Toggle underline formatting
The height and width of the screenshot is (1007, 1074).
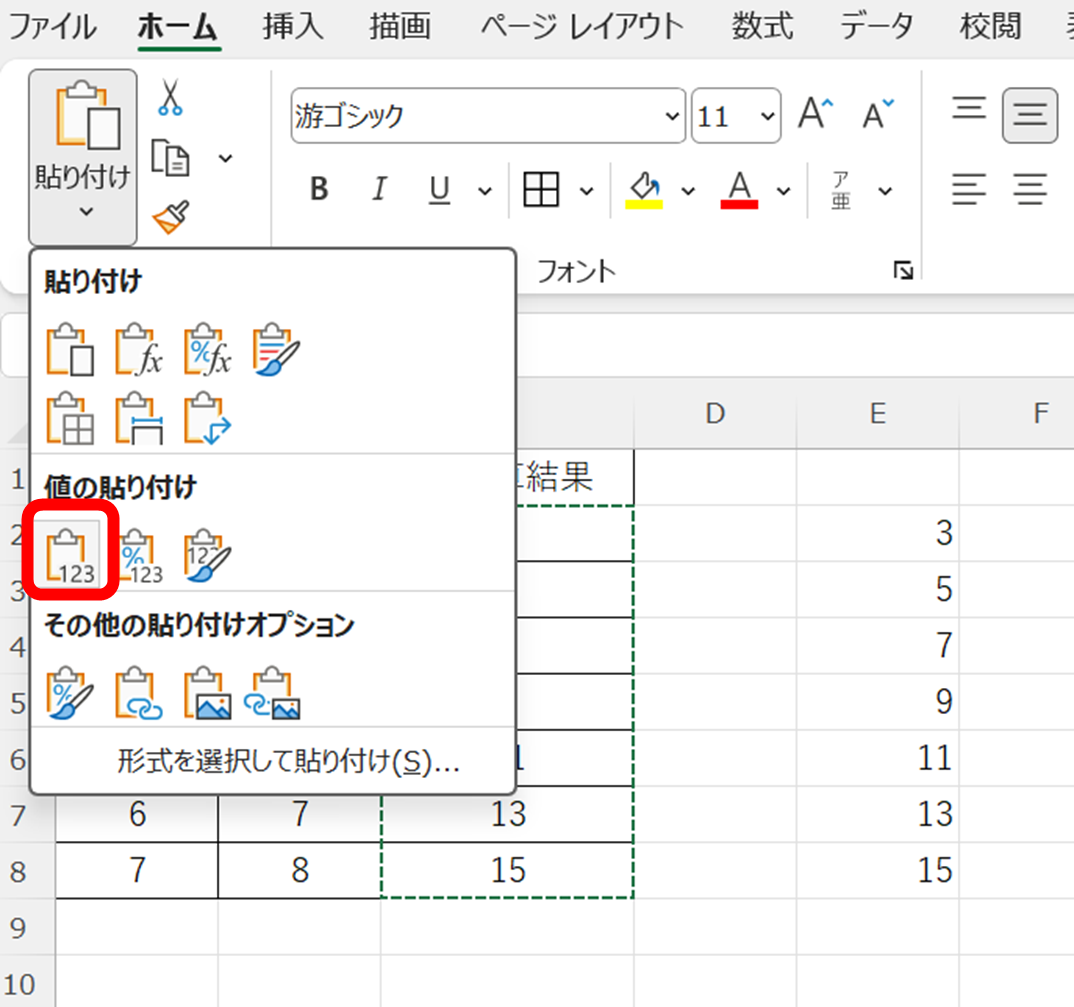tap(439, 189)
